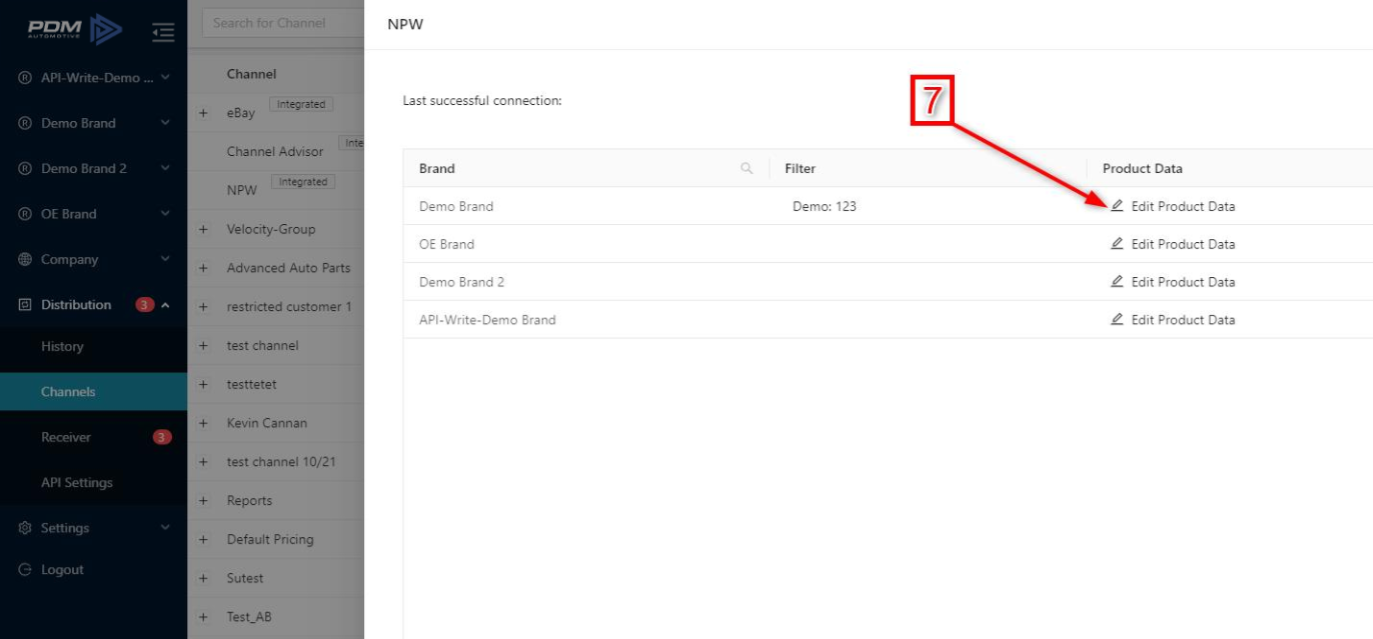This screenshot has width=1373, height=639.
Task: Click the Integrated tag beside eBay
Action: (301, 104)
